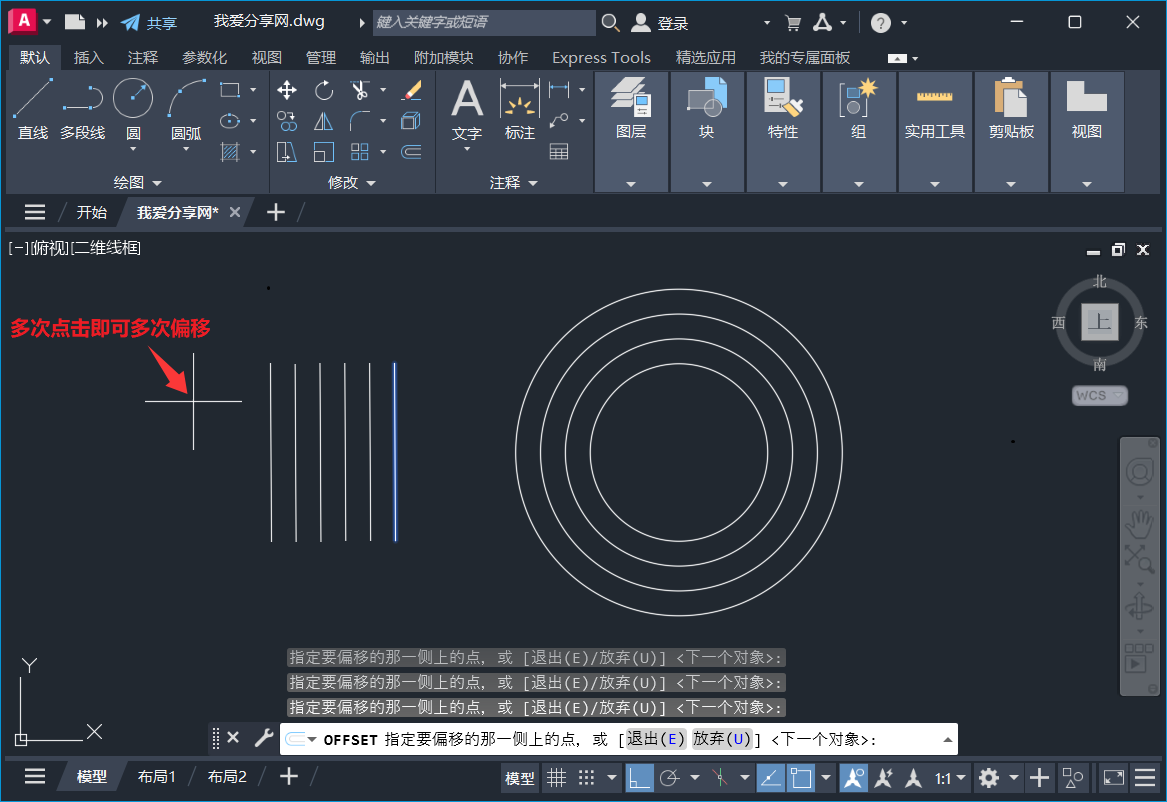
Task: Select the Move tool in the Modify panel
Action: click(286, 90)
